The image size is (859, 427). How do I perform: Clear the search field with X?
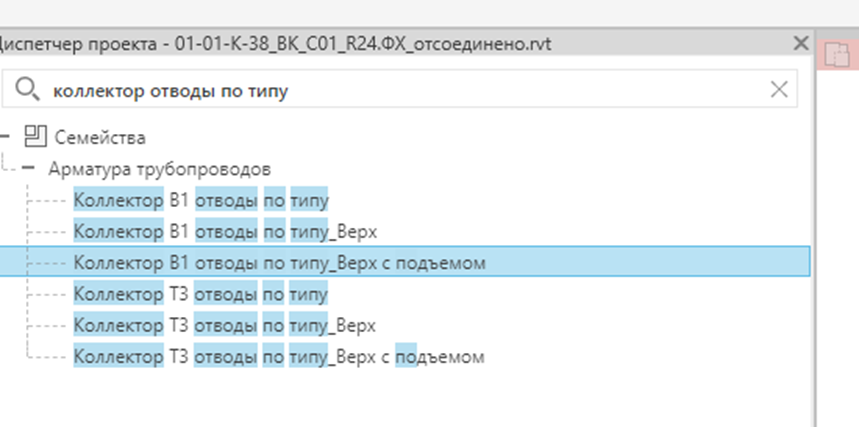click(x=779, y=89)
